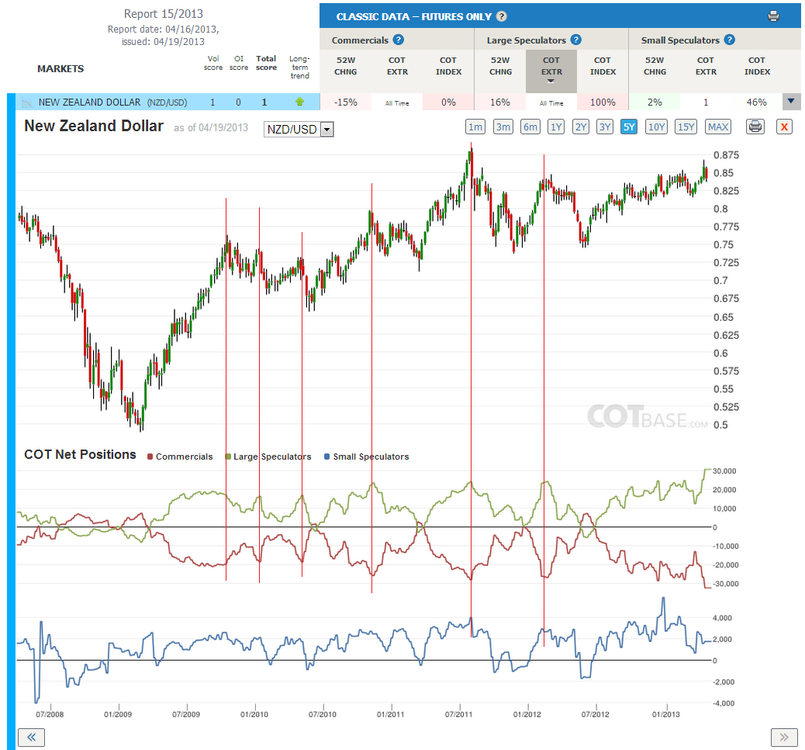
Task: Click Small Speculators COT INDEX column header
Action: pyautogui.click(x=757, y=66)
